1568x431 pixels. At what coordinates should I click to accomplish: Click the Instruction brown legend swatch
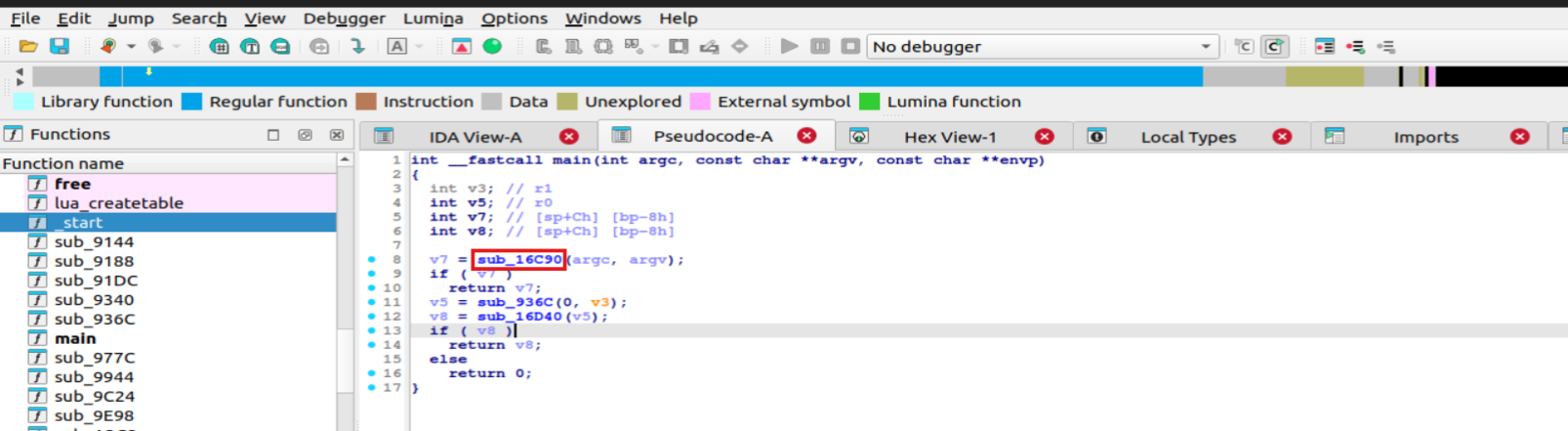click(x=366, y=102)
